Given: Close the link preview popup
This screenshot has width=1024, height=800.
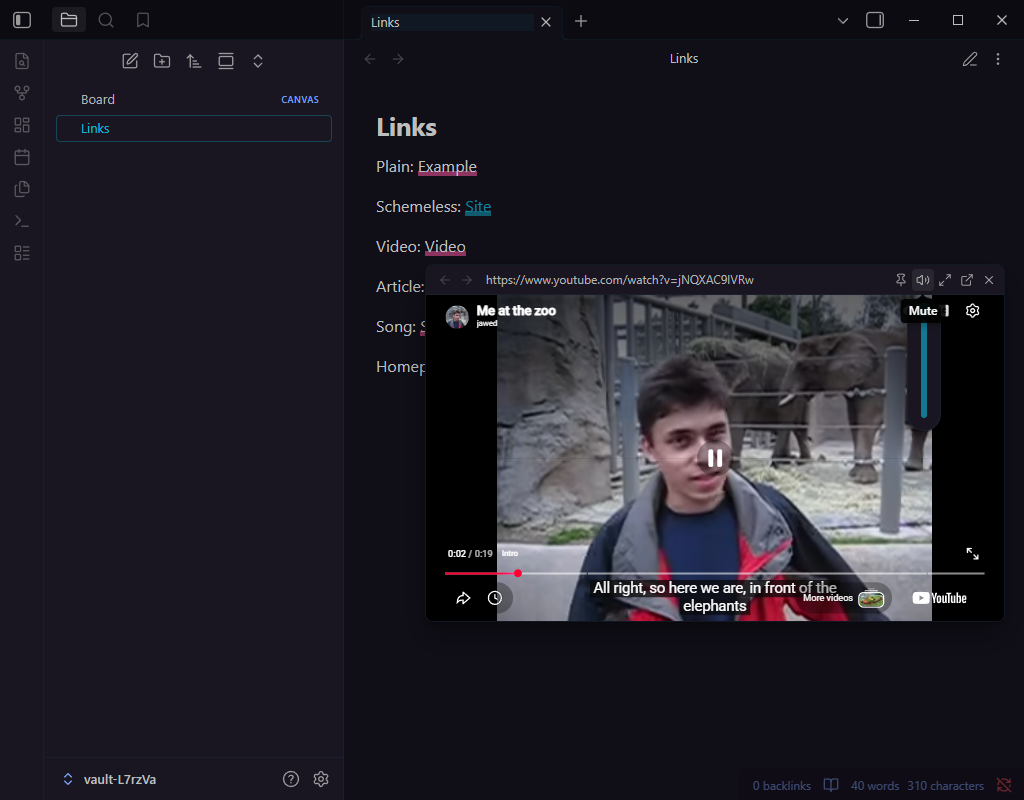Looking at the screenshot, I should (989, 280).
